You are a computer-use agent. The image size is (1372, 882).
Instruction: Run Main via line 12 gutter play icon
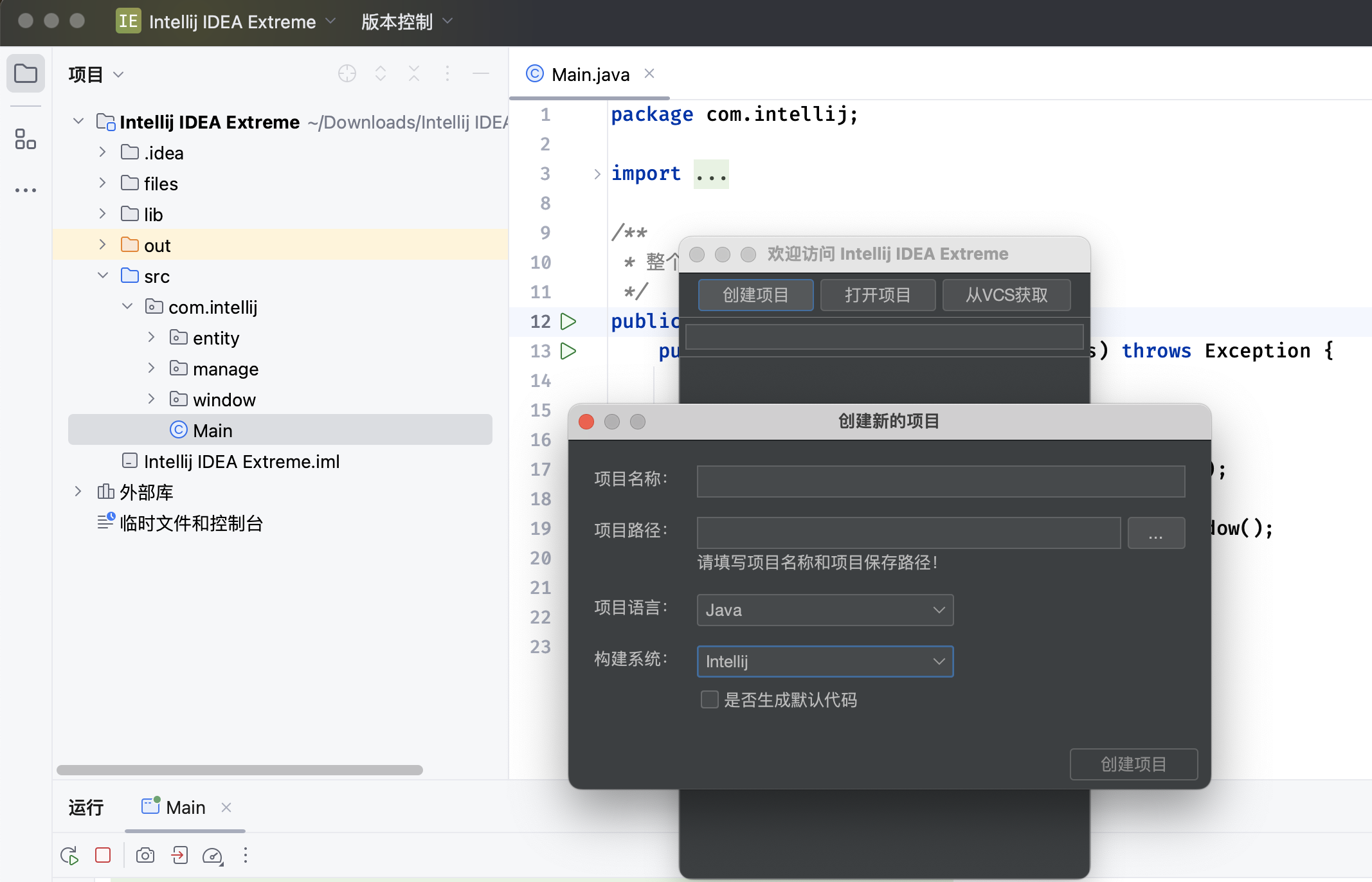(568, 321)
